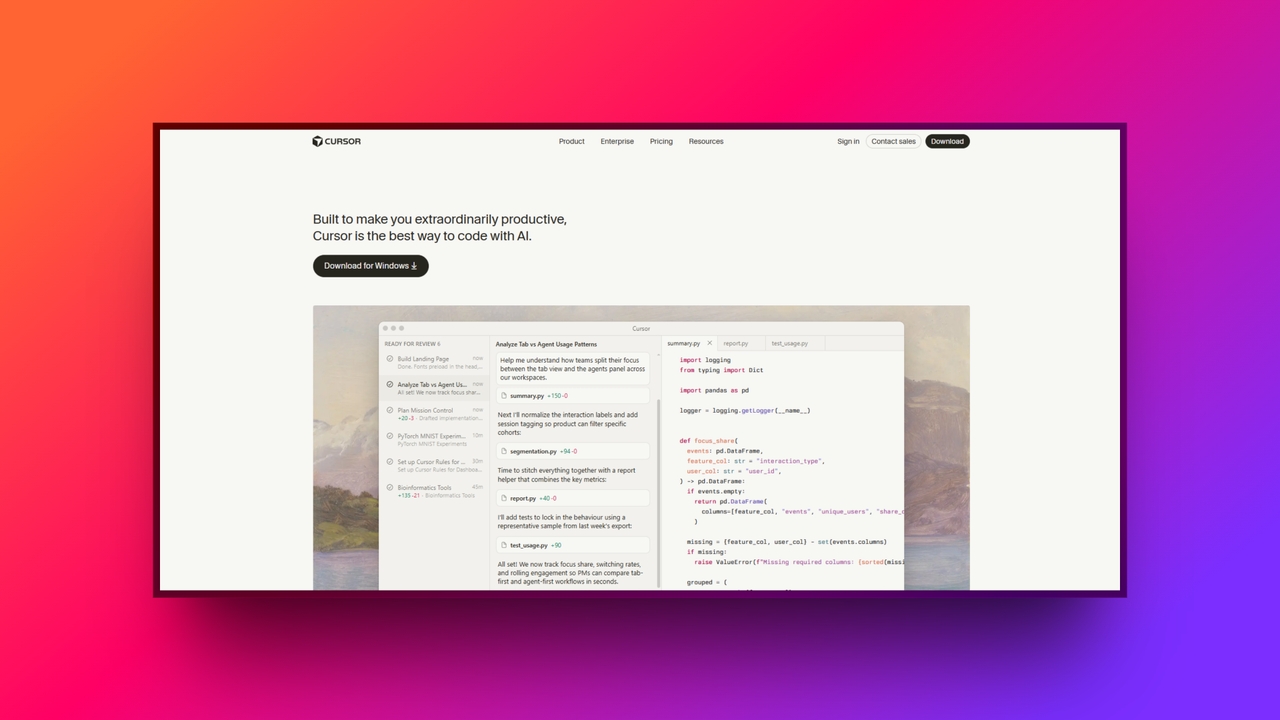The image size is (1280, 720).
Task: Click check icon beside Plan Mission Control
Action: point(390,410)
